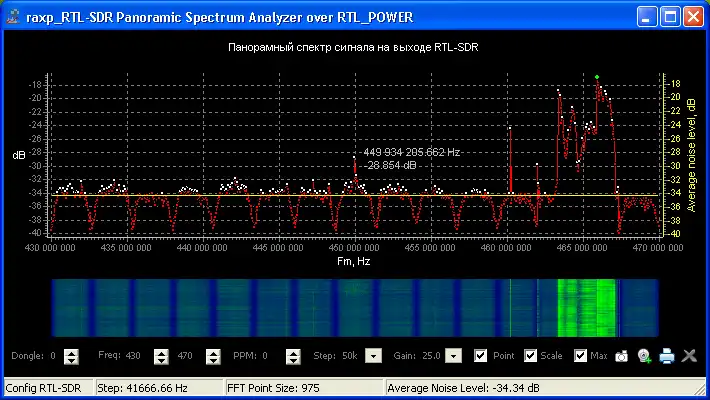The height and width of the screenshot is (400, 710).
Task: Click the 450 000 000 frequency axis label
Action: tap(354, 248)
